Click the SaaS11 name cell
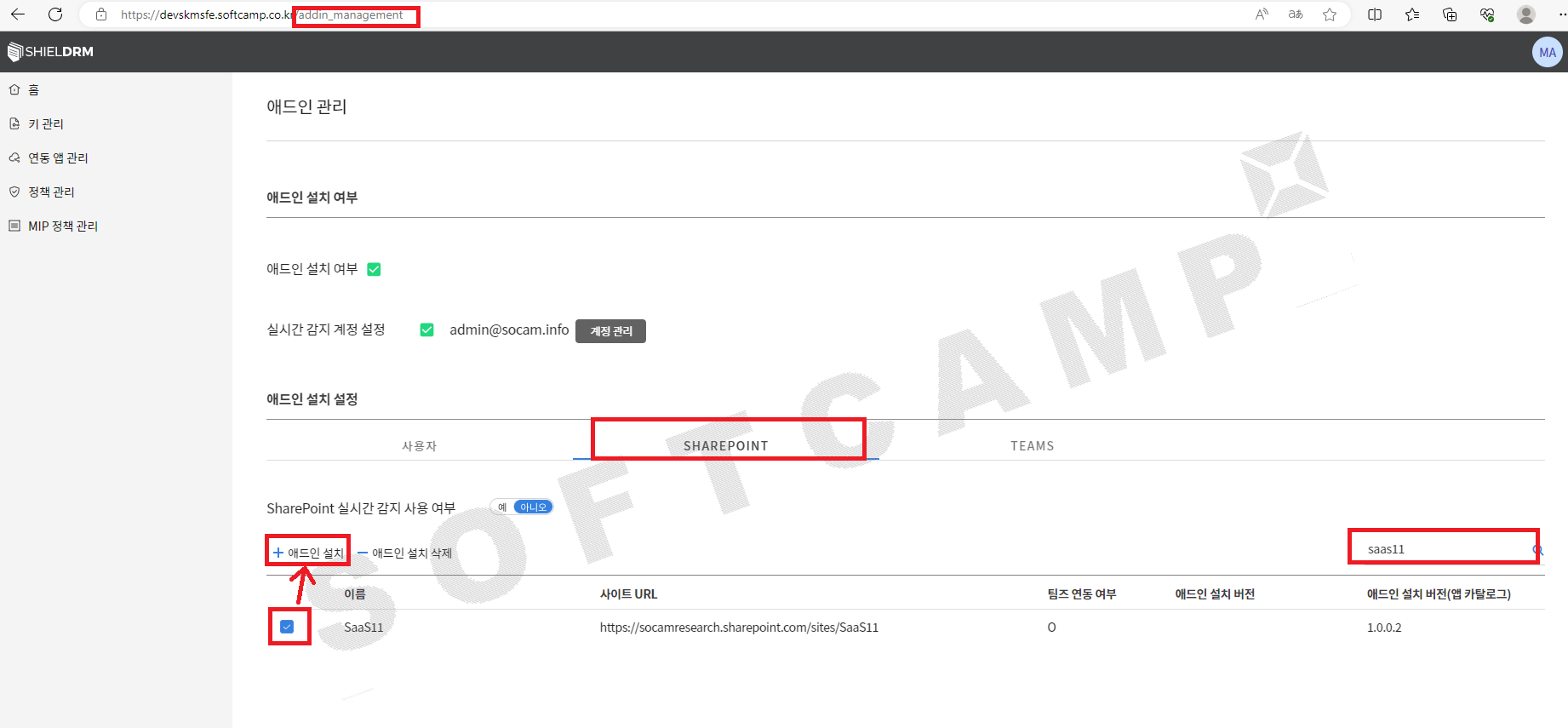1568x728 pixels. pos(363,628)
